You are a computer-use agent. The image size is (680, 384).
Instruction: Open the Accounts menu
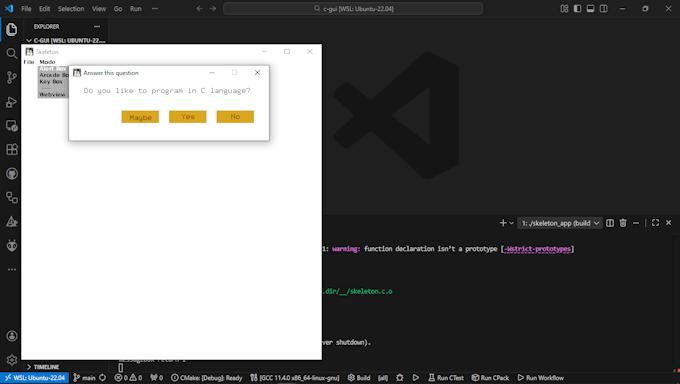click(x=12, y=336)
